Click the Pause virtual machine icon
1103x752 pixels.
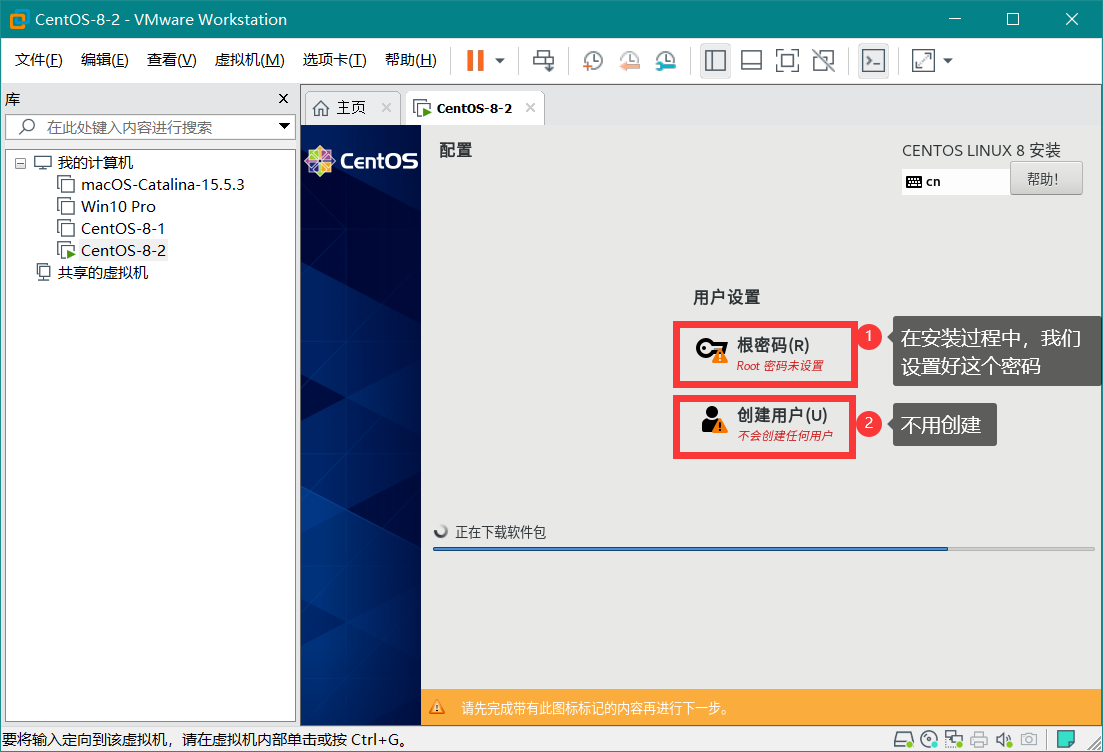pos(475,61)
